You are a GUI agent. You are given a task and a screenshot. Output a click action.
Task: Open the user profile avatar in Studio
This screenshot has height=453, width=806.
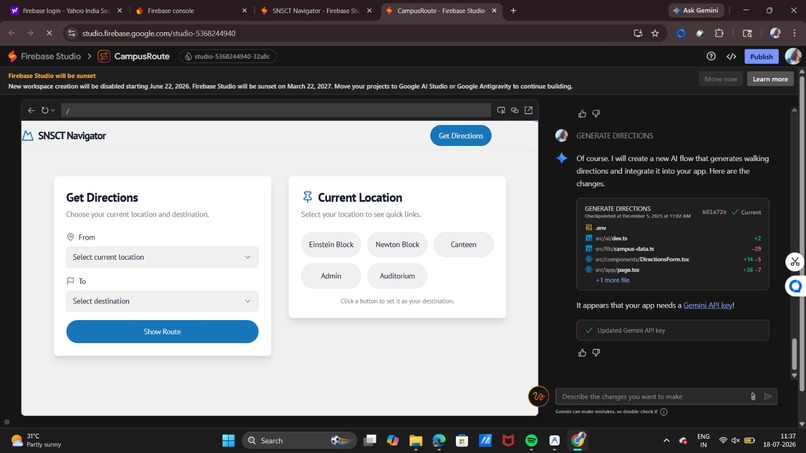coord(793,56)
